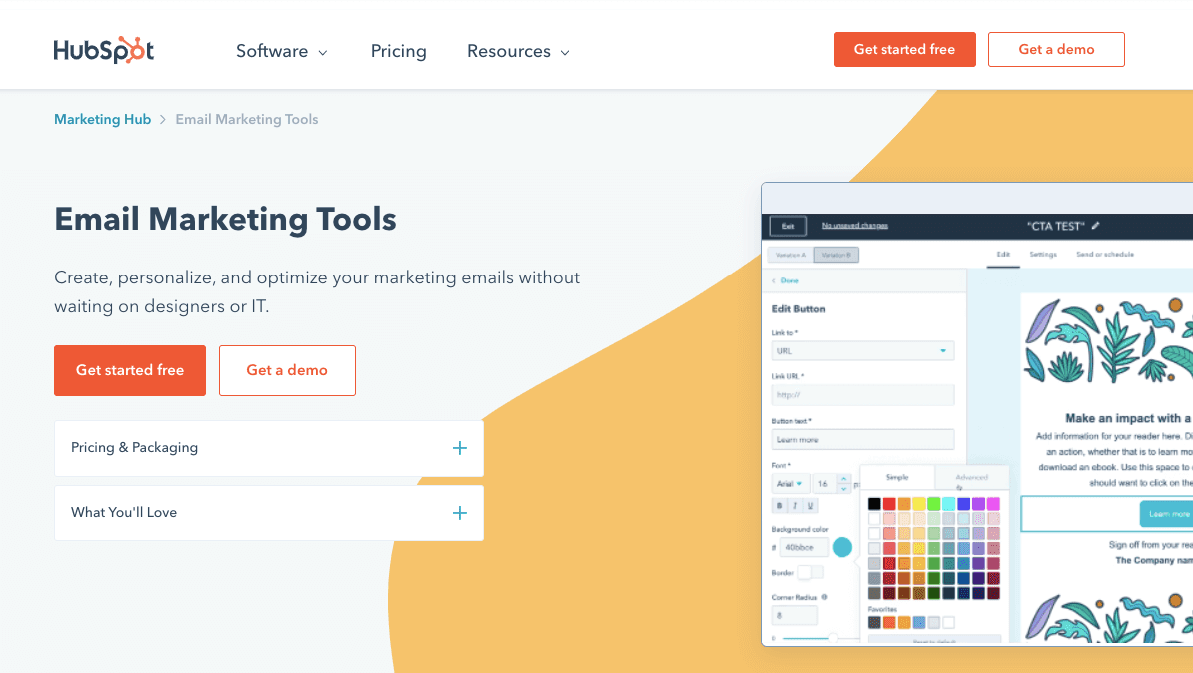Go to the Pricing page
This screenshot has width=1193, height=673.
click(399, 51)
